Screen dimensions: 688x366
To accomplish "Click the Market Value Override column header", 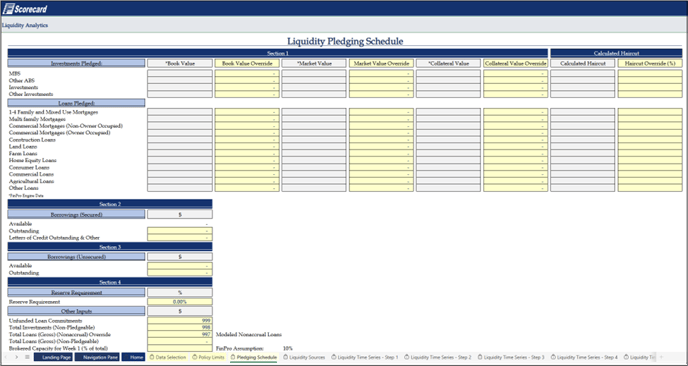I will pos(381,63).
